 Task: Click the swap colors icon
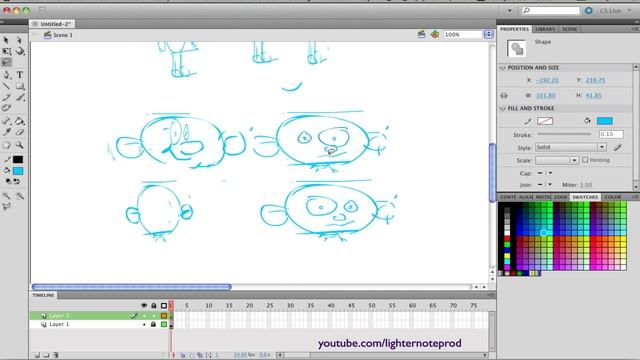tap(17, 181)
